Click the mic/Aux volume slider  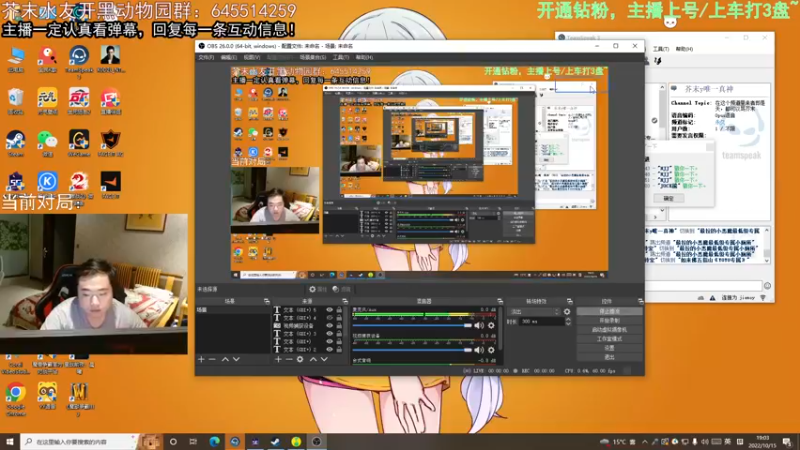[412, 326]
